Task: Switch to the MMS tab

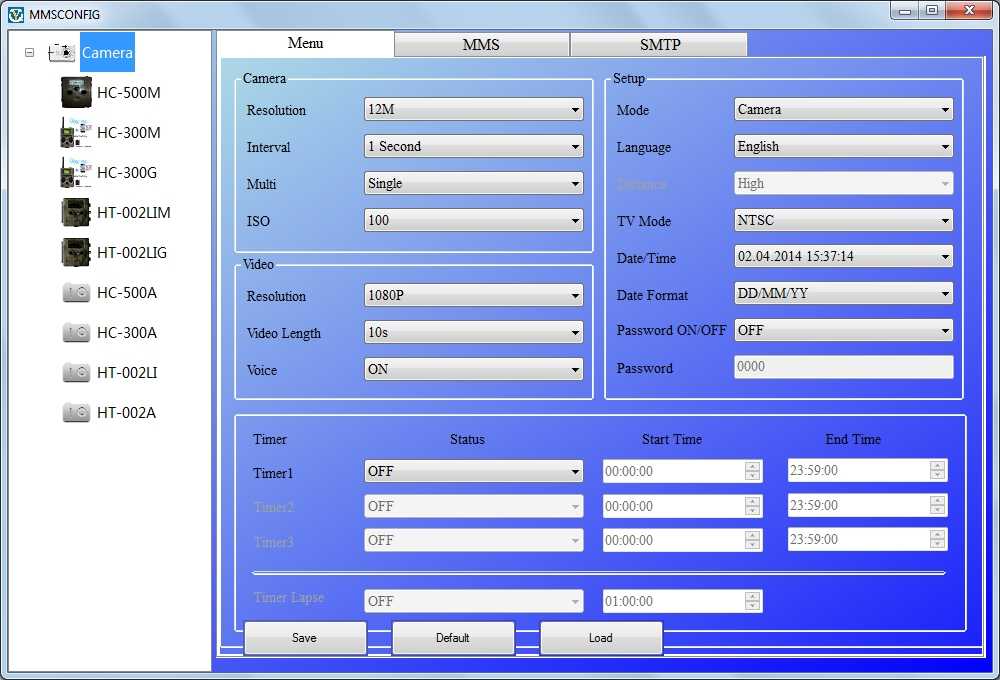Action: click(481, 45)
